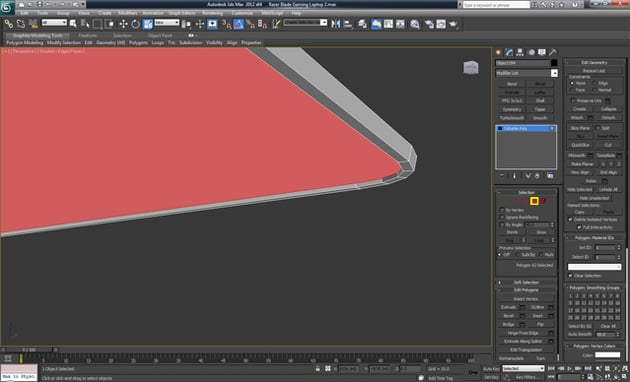This screenshot has height=382, width=630.
Task: Click the black object color swatch
Action: [554, 63]
